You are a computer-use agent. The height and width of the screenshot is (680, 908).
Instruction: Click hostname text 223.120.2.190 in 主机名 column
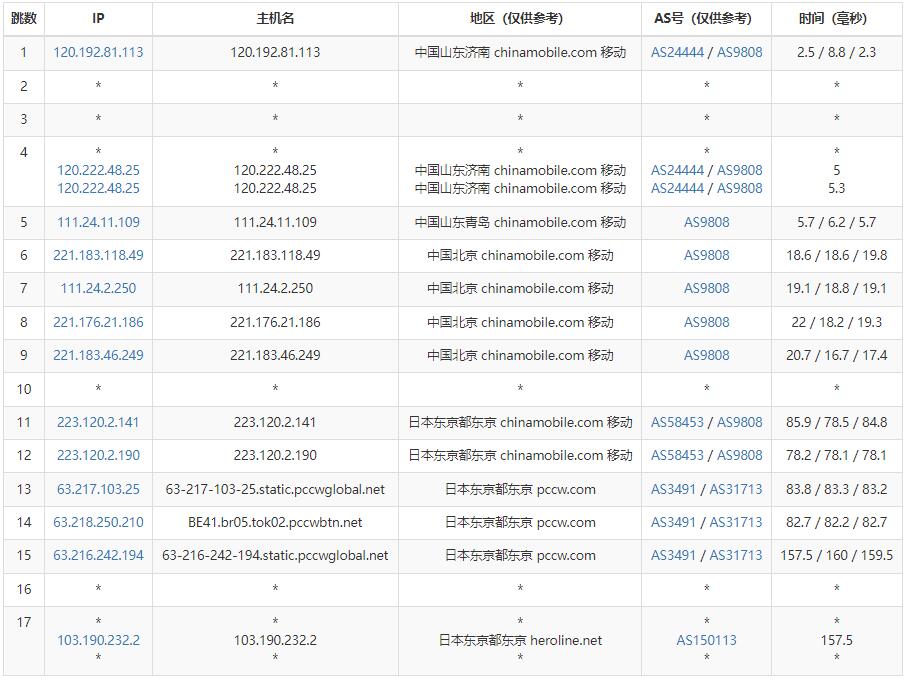click(275, 455)
